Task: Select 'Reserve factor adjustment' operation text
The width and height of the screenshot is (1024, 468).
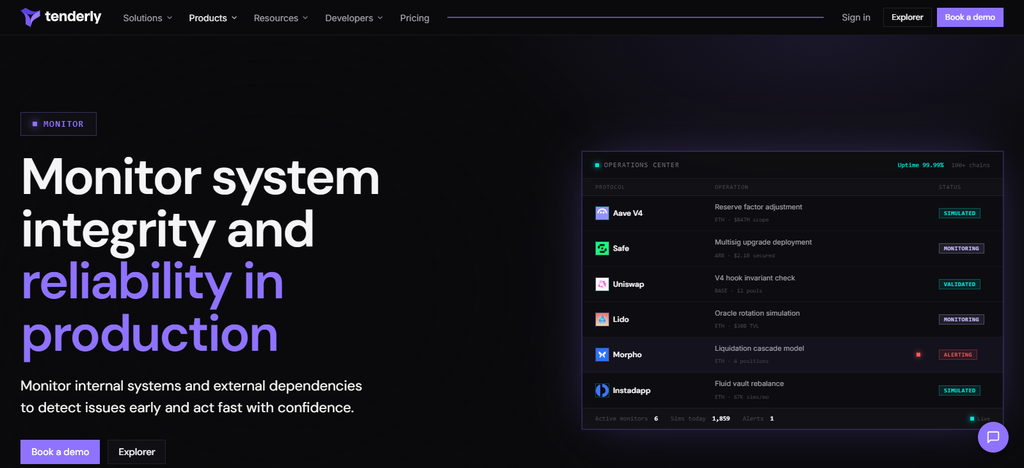Action: point(758,207)
